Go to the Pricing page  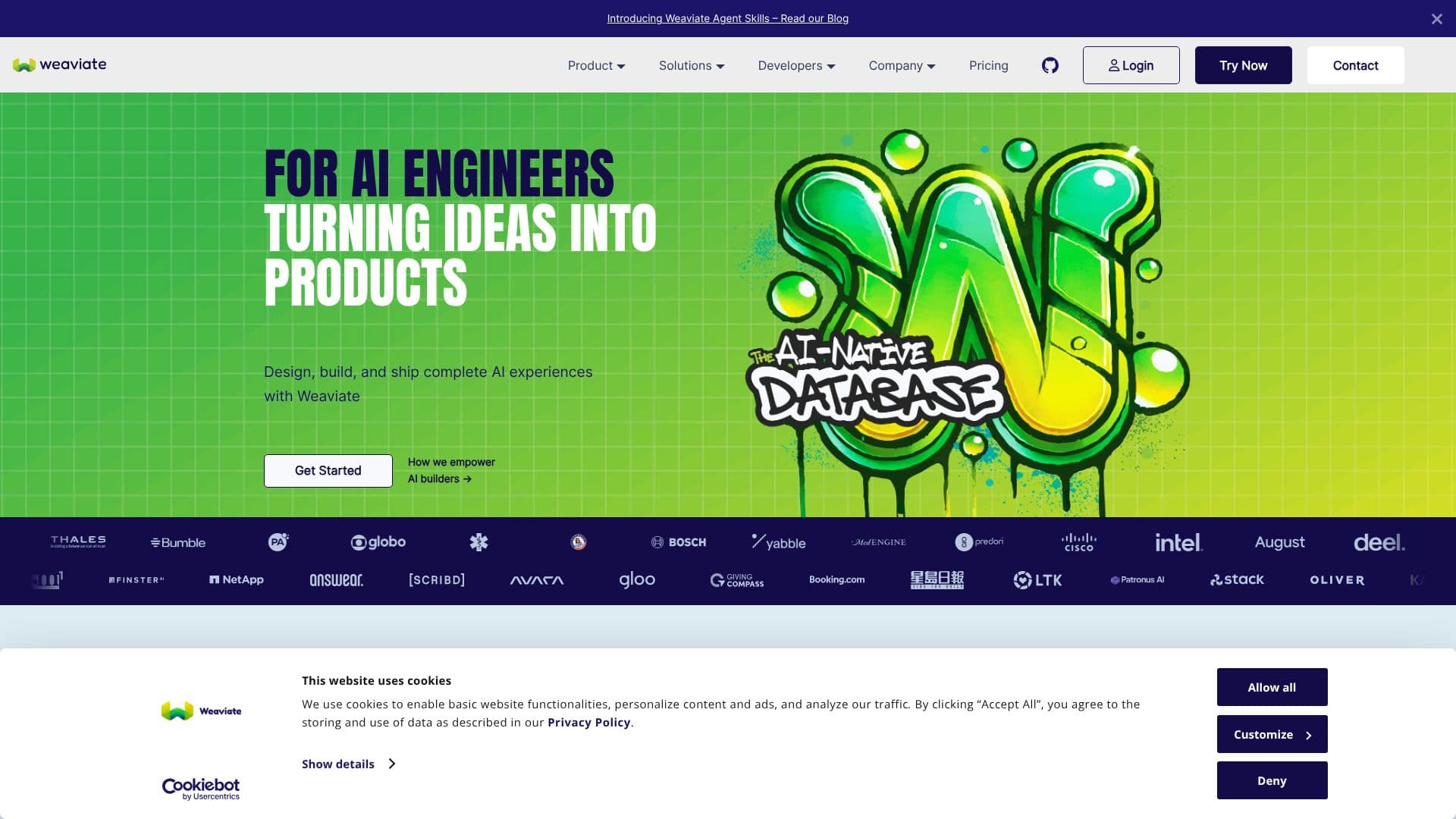click(x=988, y=66)
